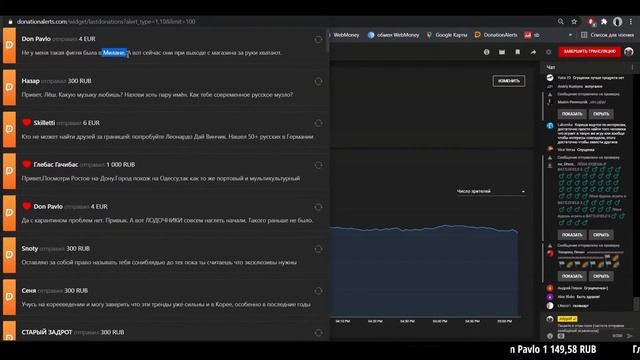Open the chat panel three-dot menu
The height and width of the screenshot is (360, 640).
(x=633, y=67)
